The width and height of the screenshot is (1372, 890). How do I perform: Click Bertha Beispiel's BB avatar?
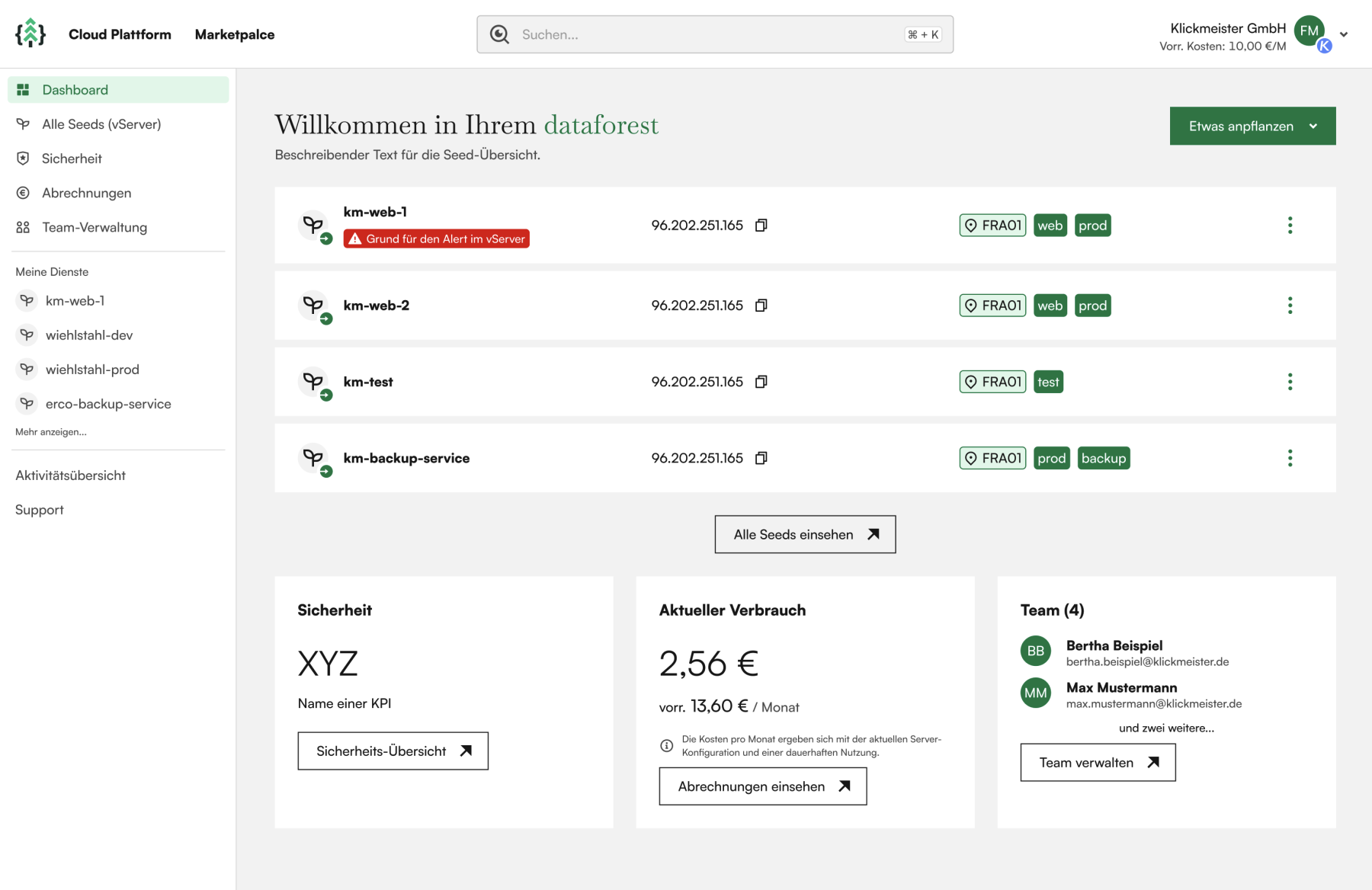[x=1035, y=651]
